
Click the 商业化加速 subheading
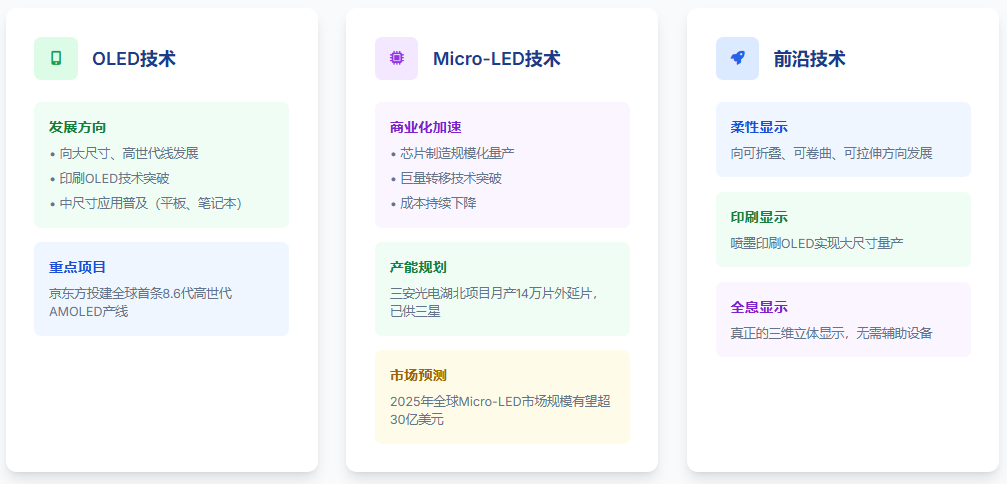click(x=426, y=127)
